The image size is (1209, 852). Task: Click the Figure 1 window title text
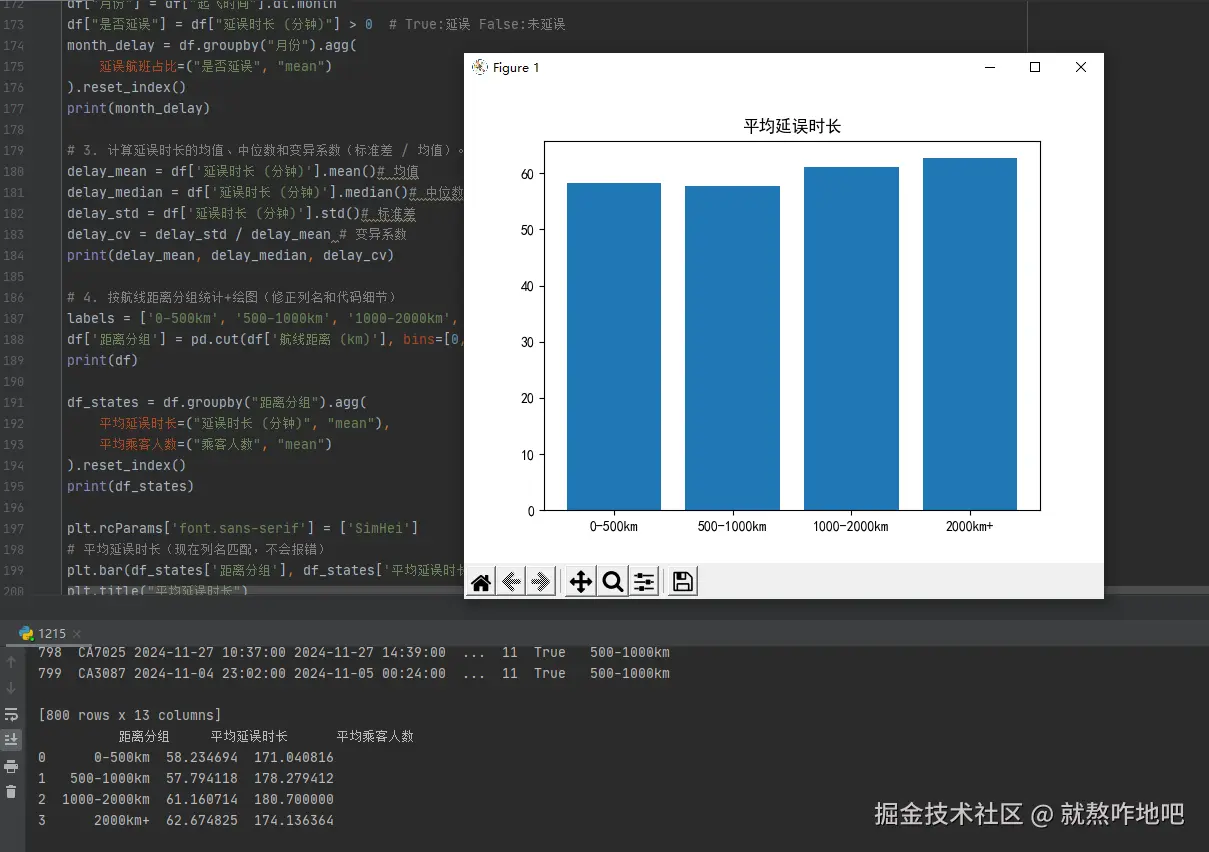click(x=516, y=67)
